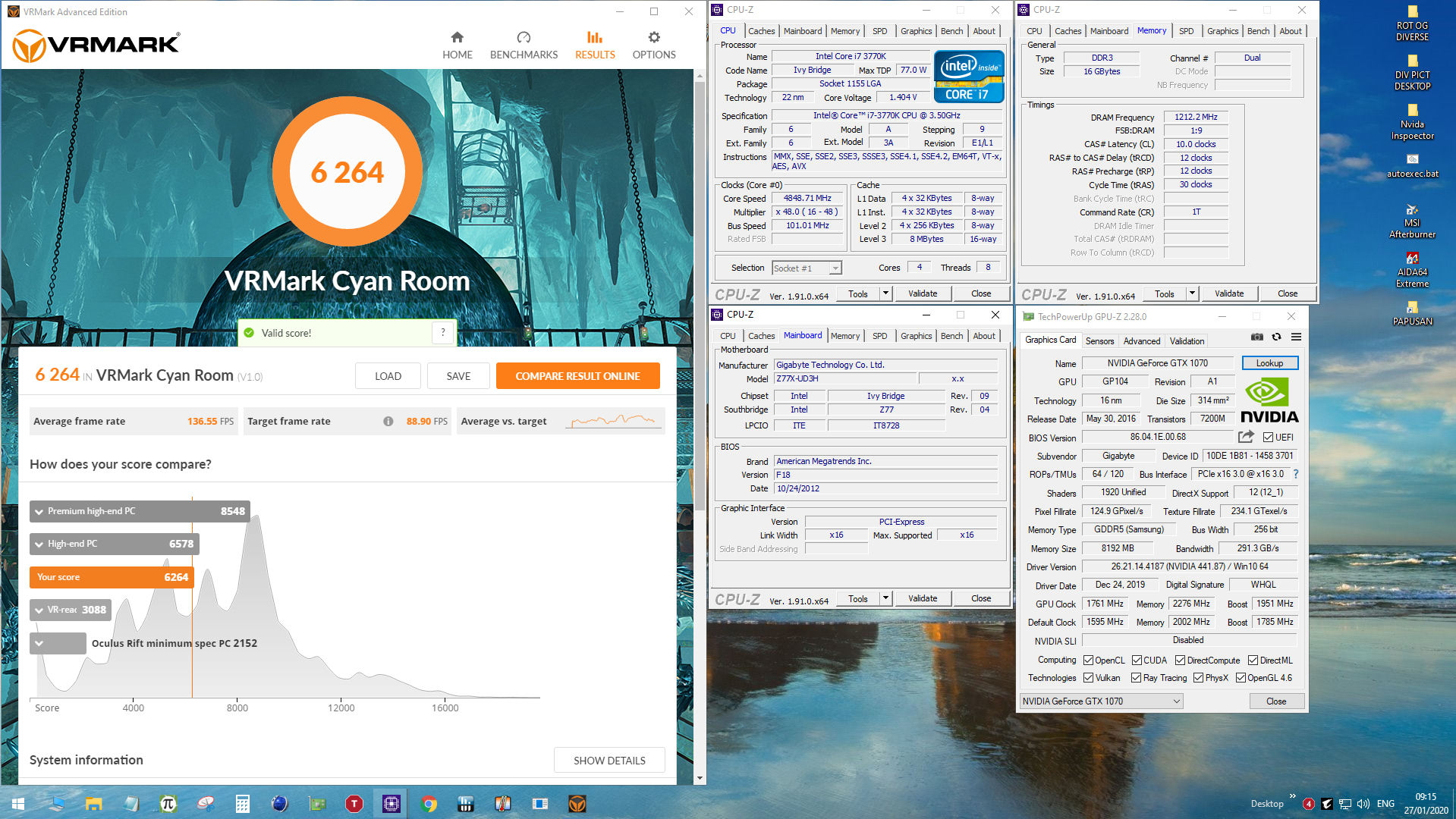1456x819 pixels.
Task: Open the HOME section in VRMark
Action: pos(457,45)
